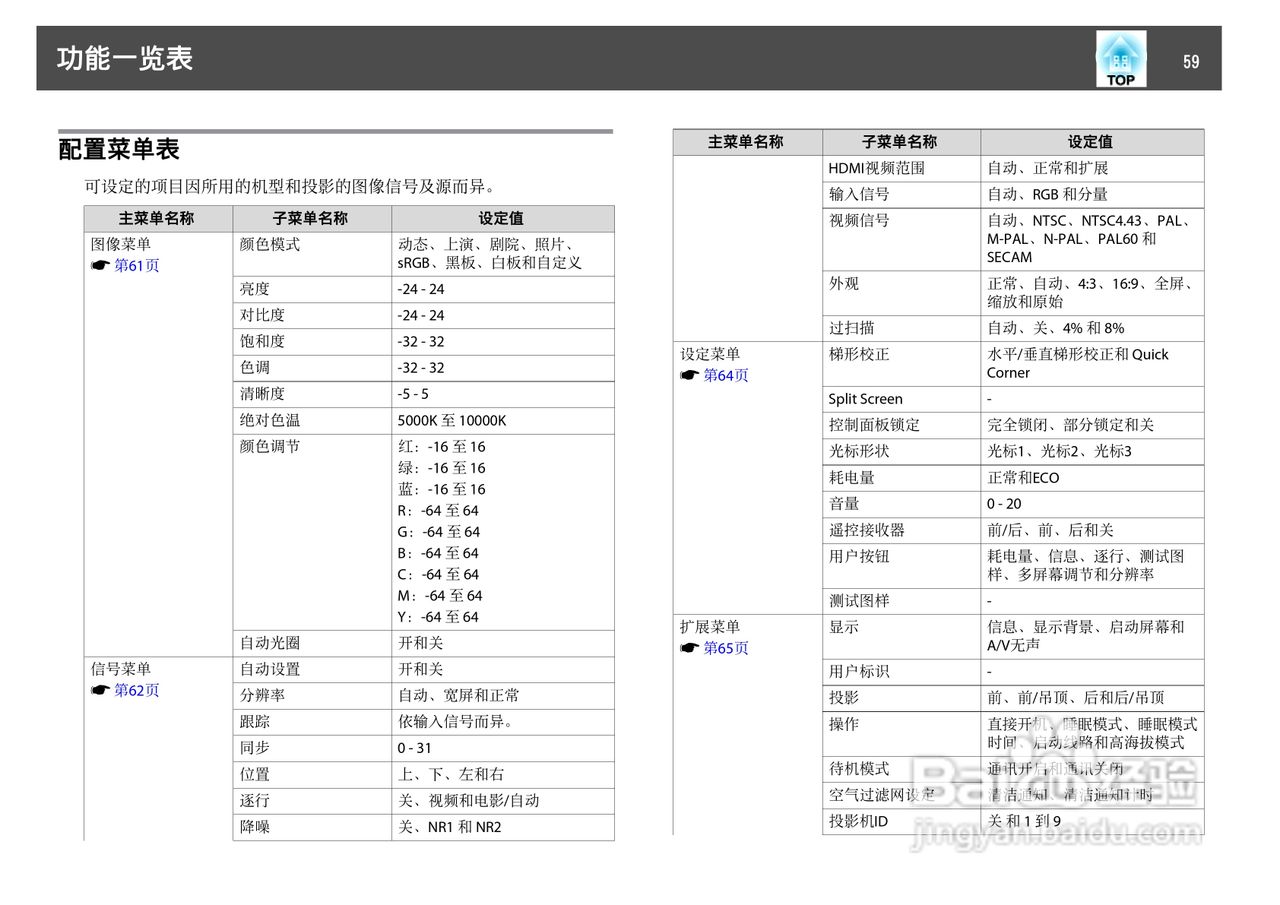Screen dimensions: 1280x905
Task: Click the Split Screen submenu cell
Action: coord(901,399)
